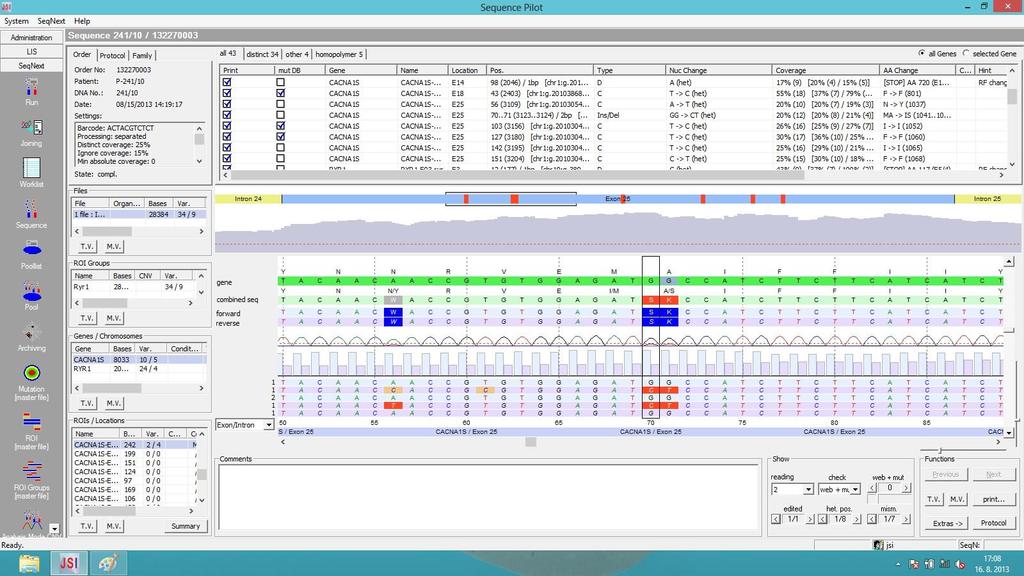1024x576 pixels.
Task: Open the check dropdown
Action: coord(855,489)
